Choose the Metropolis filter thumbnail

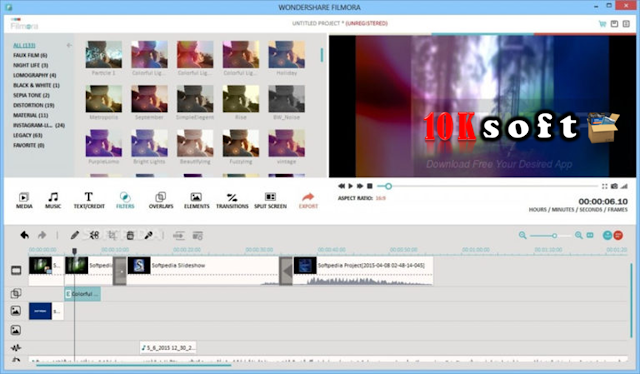click(104, 98)
